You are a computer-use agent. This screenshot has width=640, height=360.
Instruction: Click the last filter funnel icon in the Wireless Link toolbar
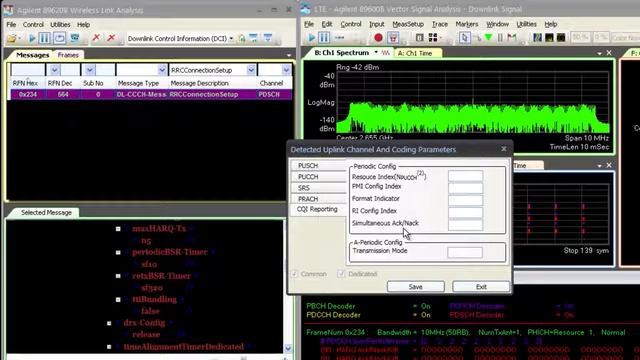268,38
